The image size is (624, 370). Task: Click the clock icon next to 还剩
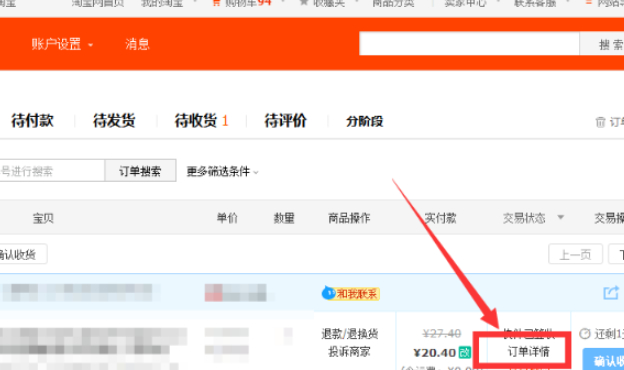pyautogui.click(x=585, y=333)
